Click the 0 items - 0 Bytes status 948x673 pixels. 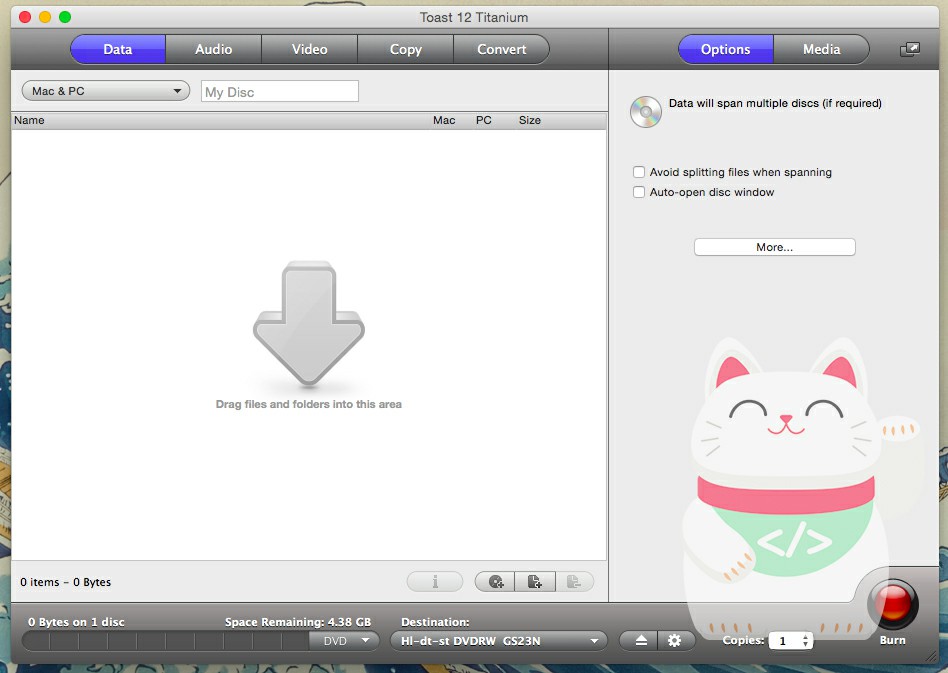click(x=65, y=582)
